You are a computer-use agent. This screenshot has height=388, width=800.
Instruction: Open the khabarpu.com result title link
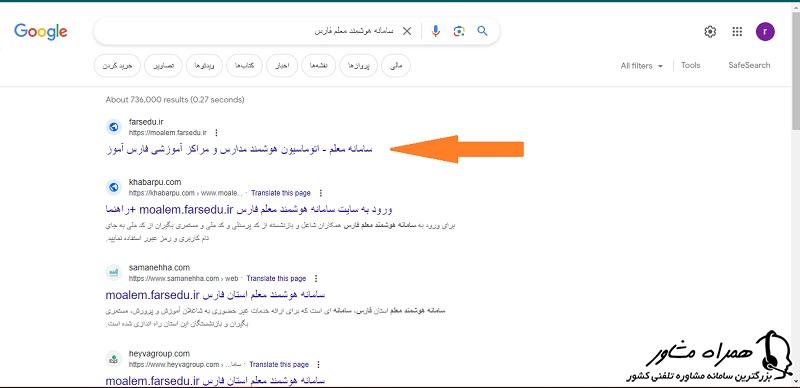[249, 209]
